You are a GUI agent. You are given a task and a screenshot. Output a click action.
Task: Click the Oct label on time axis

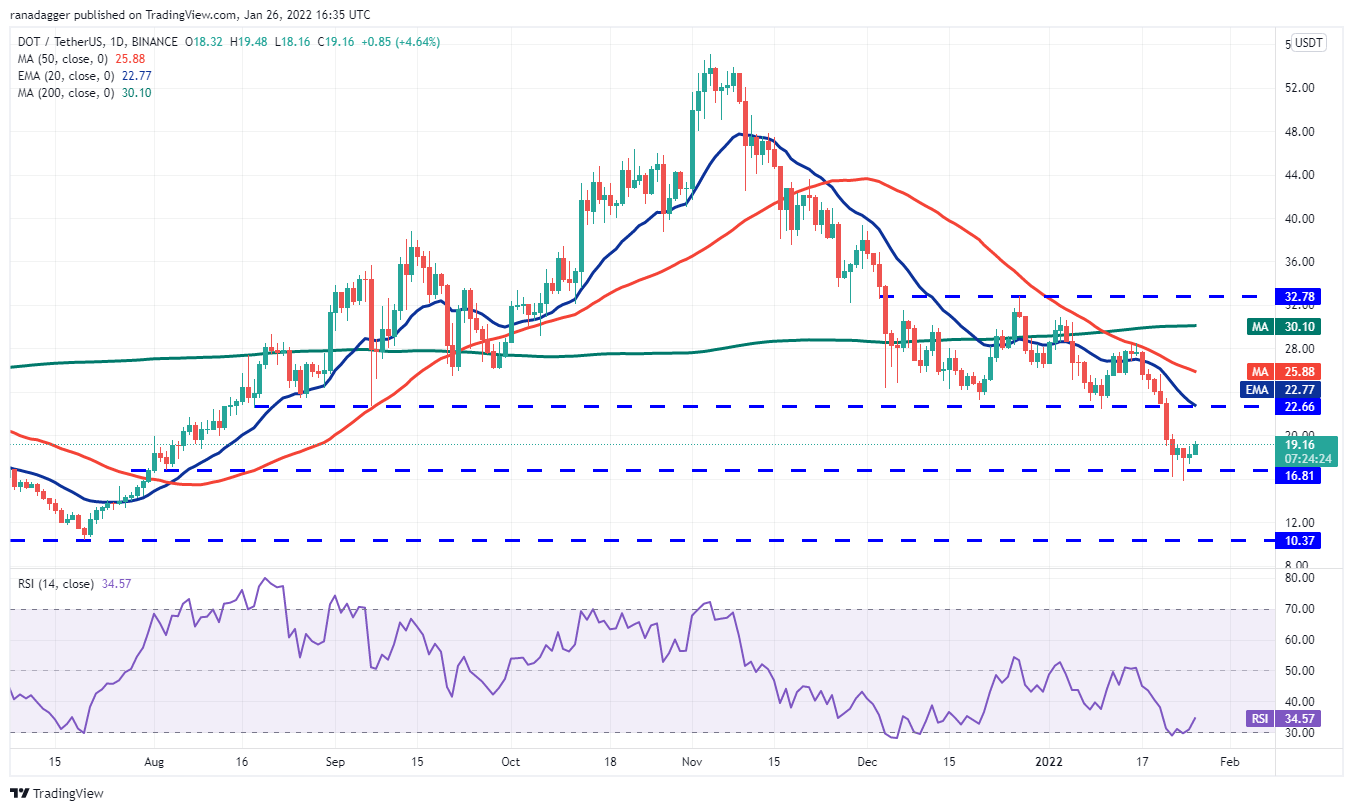(x=510, y=762)
